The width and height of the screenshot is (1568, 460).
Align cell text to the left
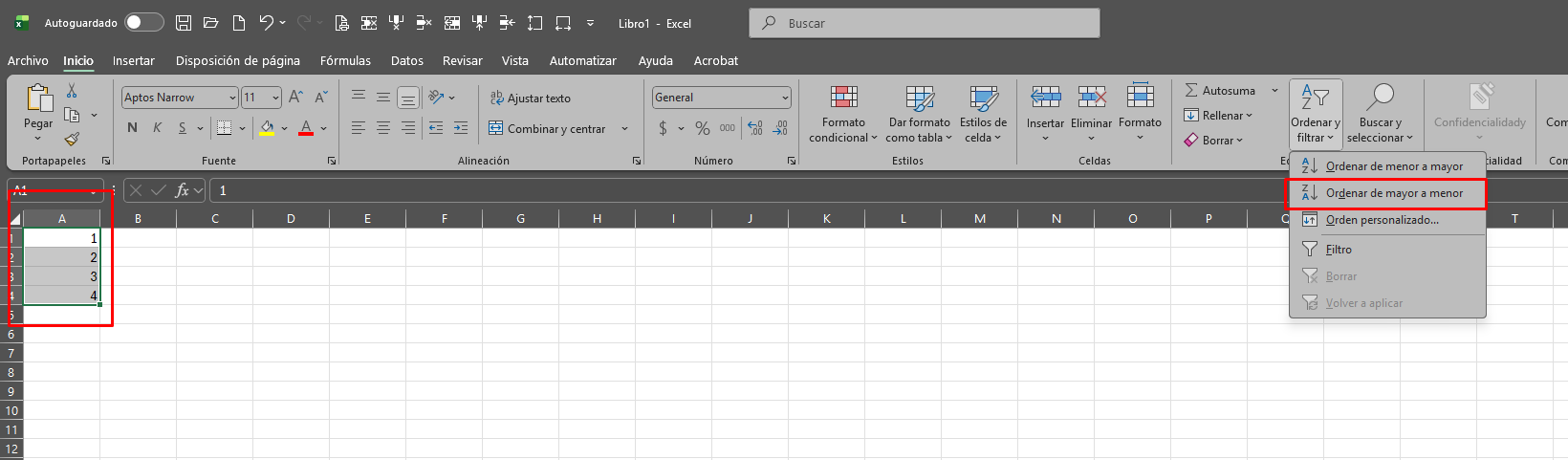(x=359, y=128)
